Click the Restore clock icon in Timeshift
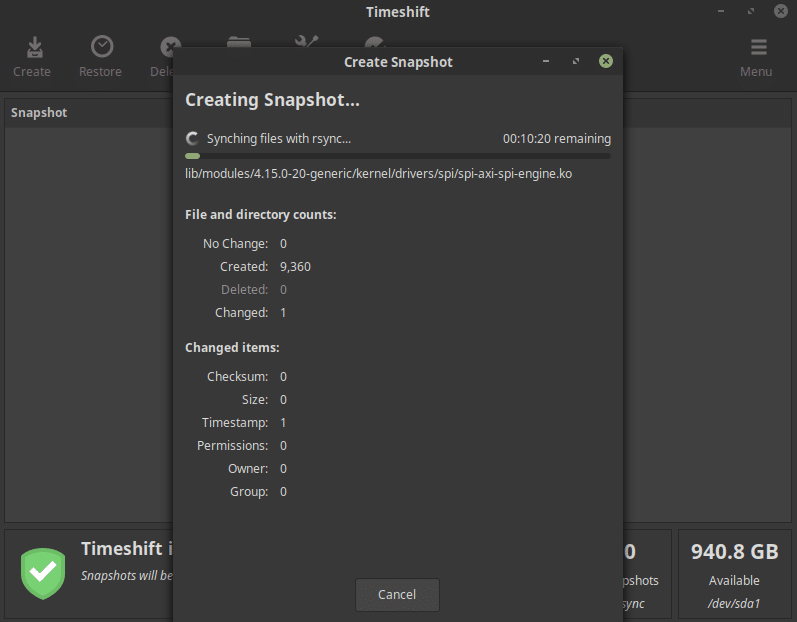 [102, 47]
